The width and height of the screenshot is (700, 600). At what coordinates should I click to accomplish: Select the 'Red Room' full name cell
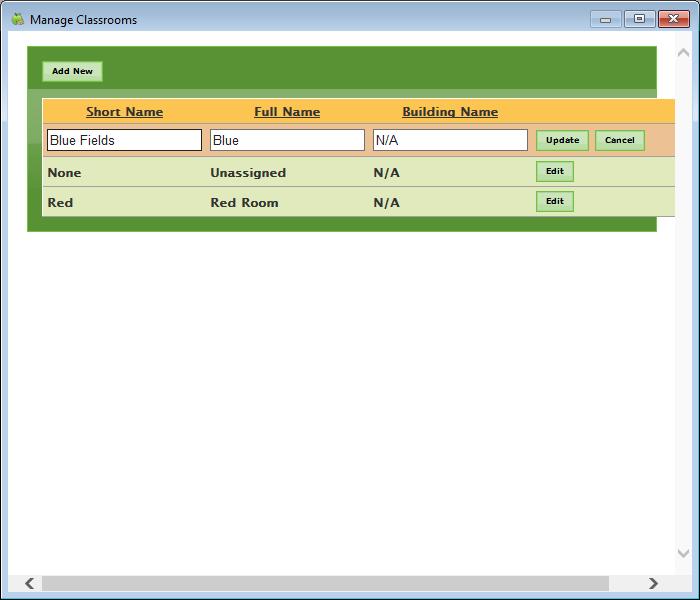(x=244, y=203)
